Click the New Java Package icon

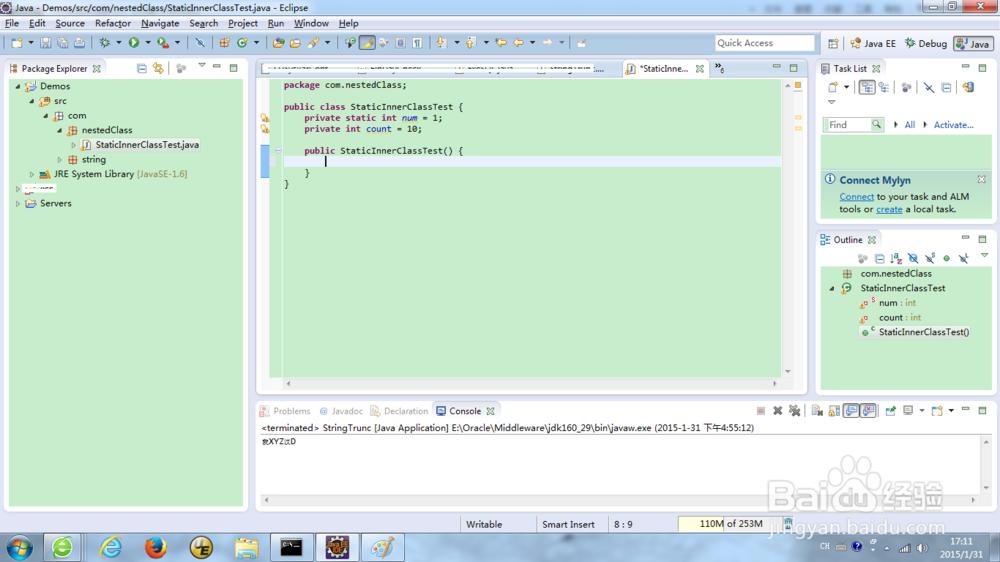click(x=224, y=43)
